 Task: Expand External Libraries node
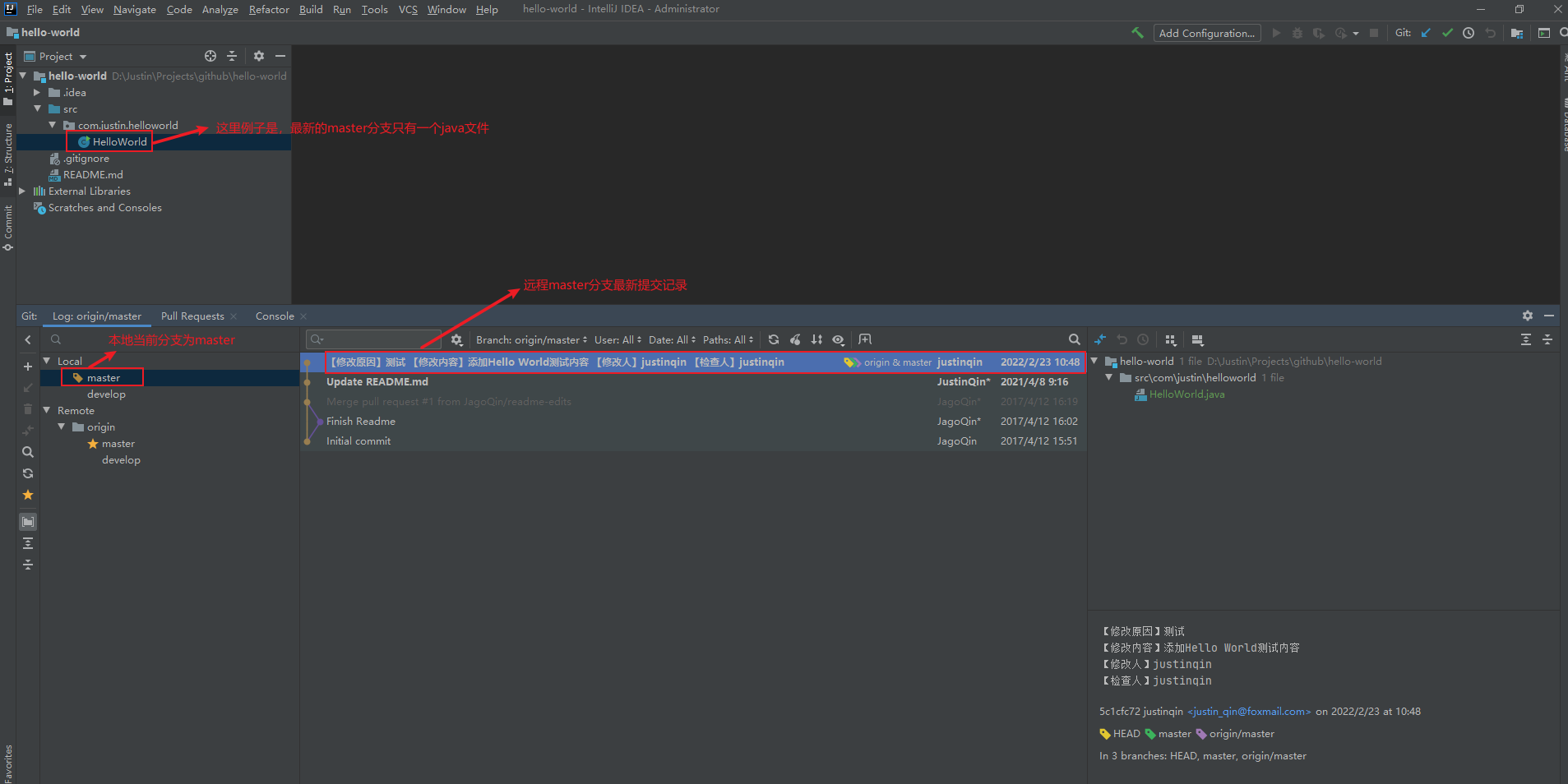pyautogui.click(x=22, y=191)
